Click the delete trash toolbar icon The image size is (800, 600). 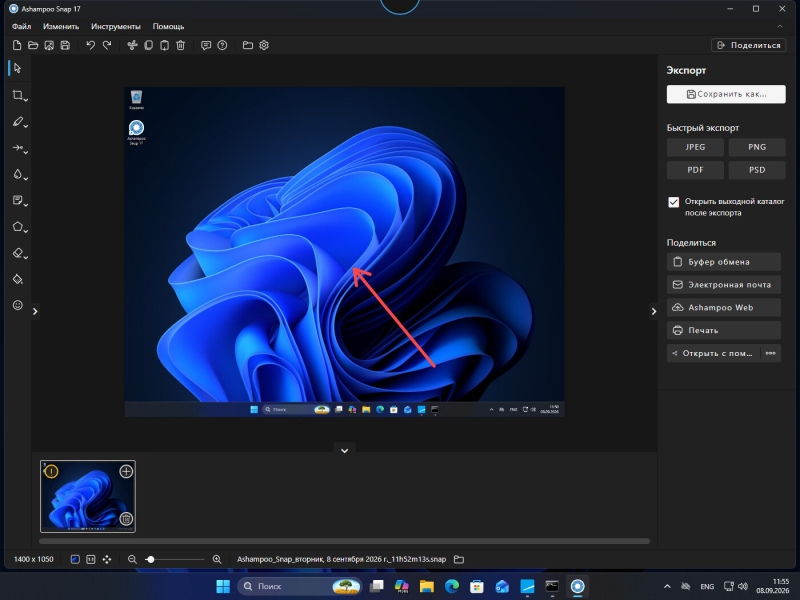pyautogui.click(x=181, y=45)
